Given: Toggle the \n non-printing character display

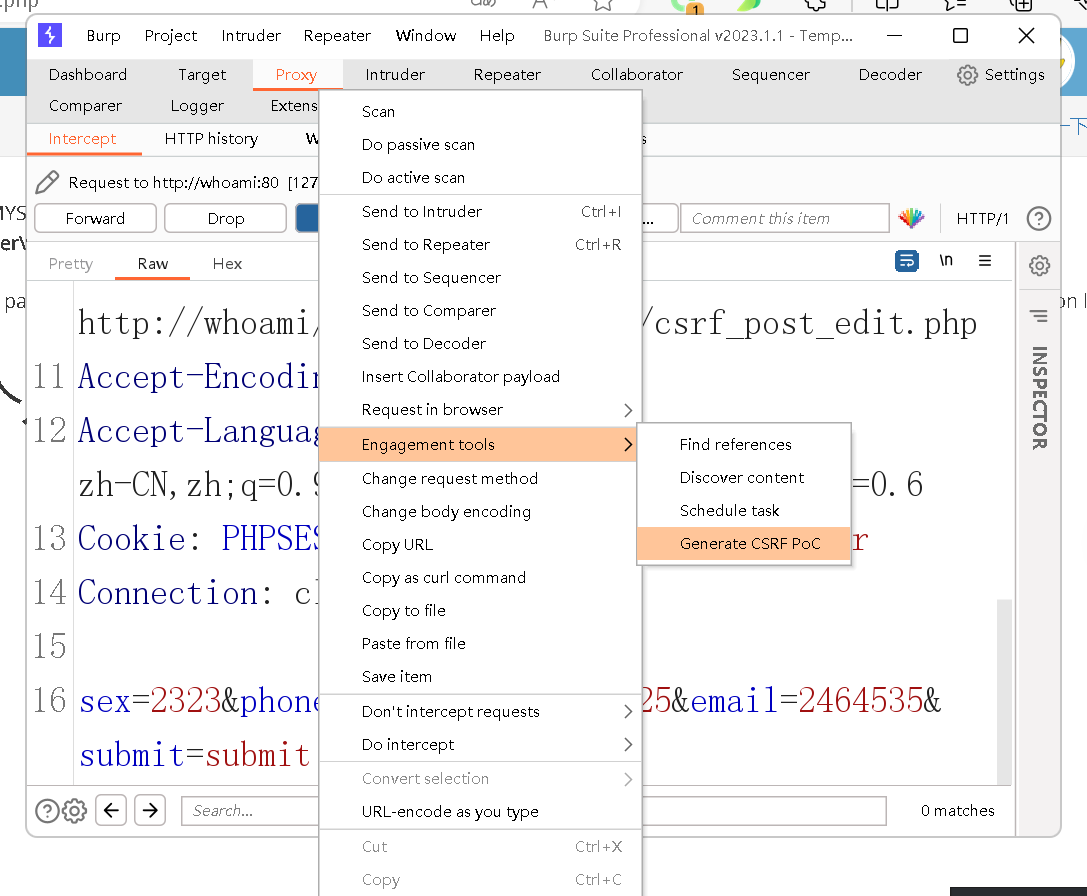Looking at the screenshot, I should 946,260.
